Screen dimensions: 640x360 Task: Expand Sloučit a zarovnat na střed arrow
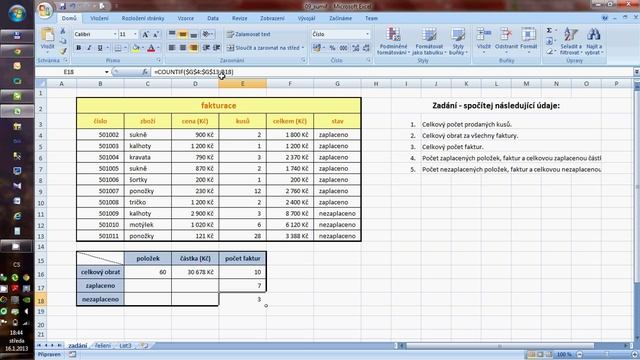point(303,48)
